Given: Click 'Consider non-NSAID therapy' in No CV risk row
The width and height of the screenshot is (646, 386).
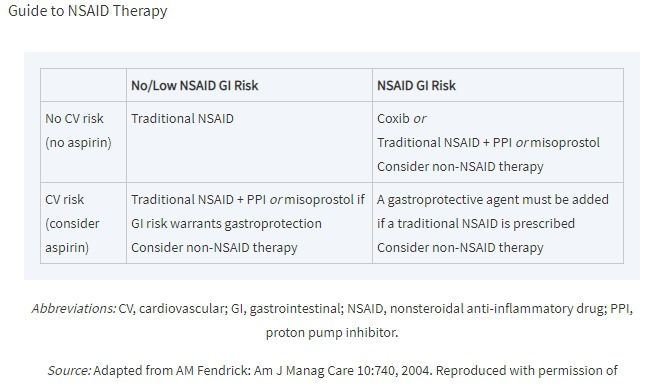Looking at the screenshot, I should (x=460, y=166).
